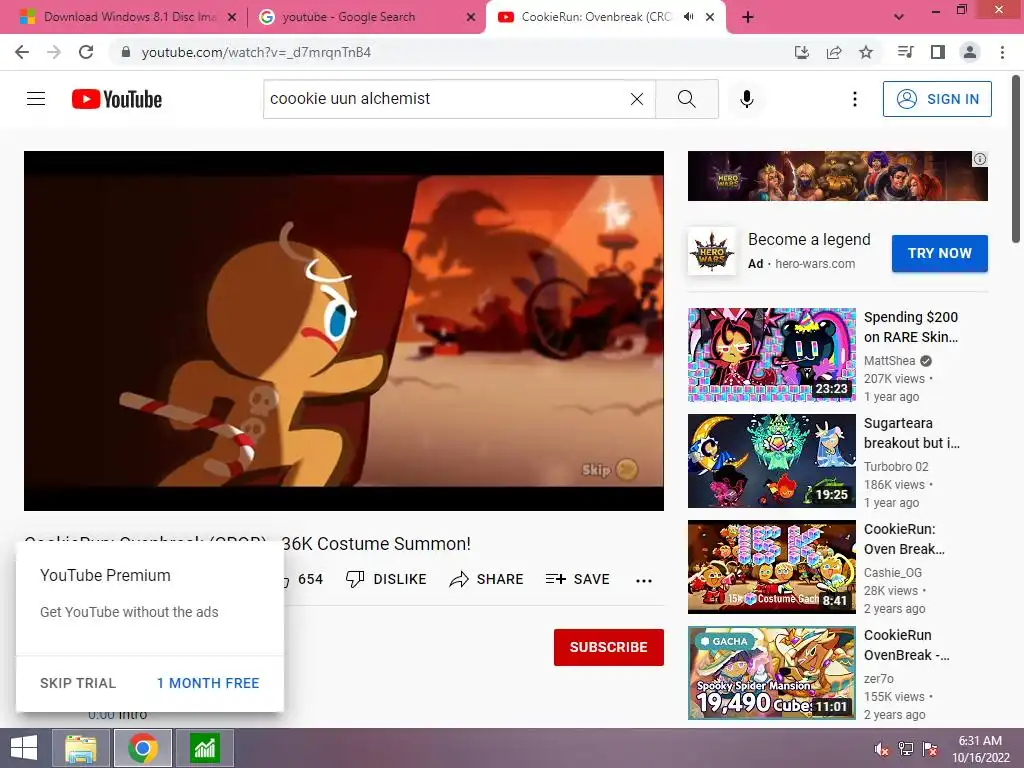Click the magnifier search button
Image resolution: width=1024 pixels, height=768 pixels.
(x=686, y=99)
